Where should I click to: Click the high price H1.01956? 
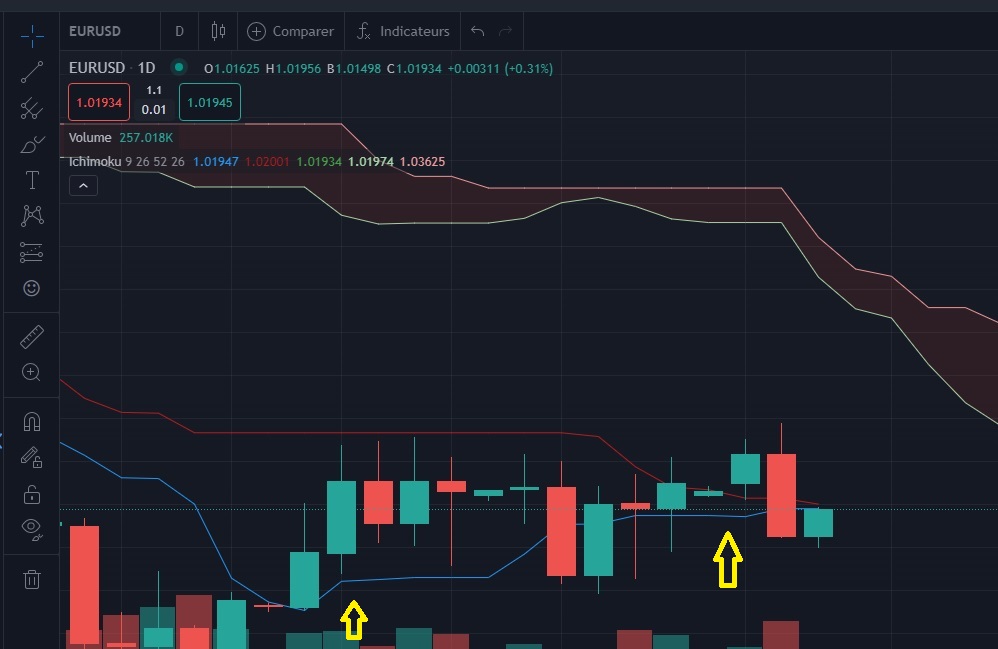(x=293, y=69)
